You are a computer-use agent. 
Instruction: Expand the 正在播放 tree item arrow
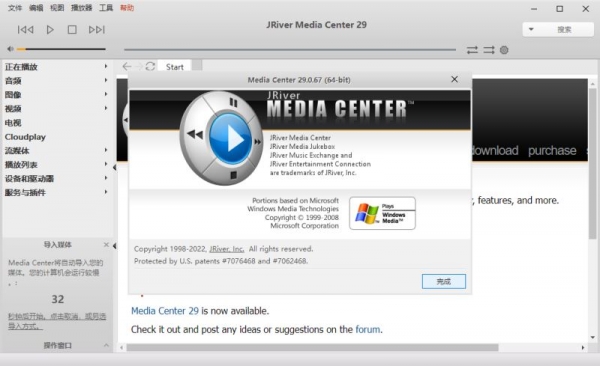pyautogui.click(x=106, y=66)
